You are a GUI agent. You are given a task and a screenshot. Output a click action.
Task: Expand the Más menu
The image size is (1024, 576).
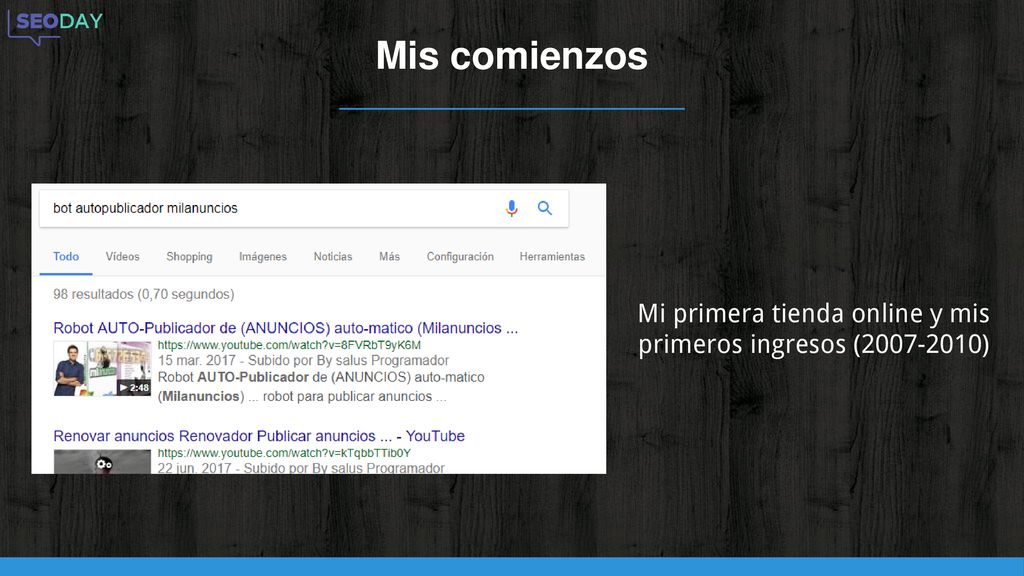pyautogui.click(x=389, y=257)
